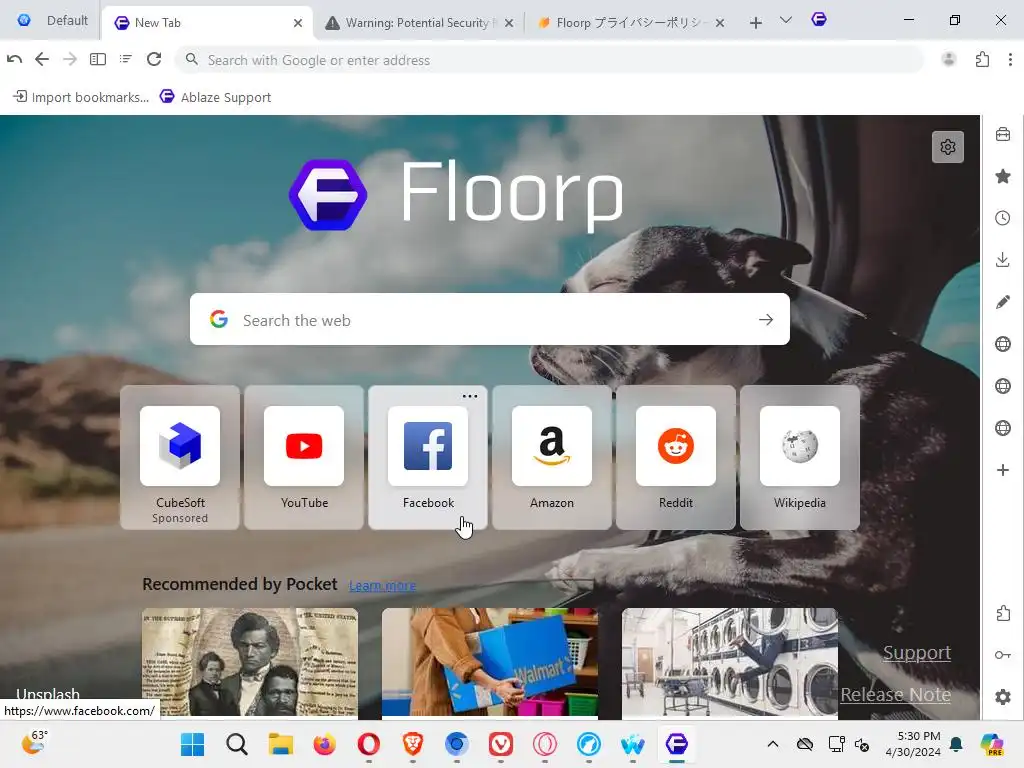Viewport: 1024px width, 768px height.
Task: Open the bookmarks star sidebar icon
Action: point(1003,176)
